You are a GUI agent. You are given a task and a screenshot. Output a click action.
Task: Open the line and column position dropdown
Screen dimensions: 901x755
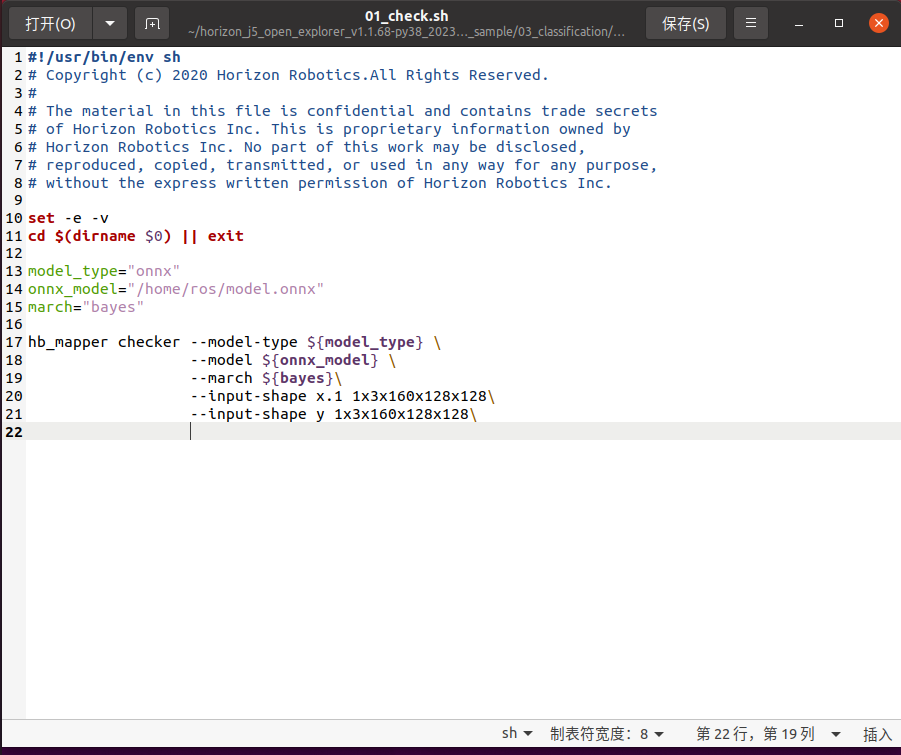(x=768, y=734)
